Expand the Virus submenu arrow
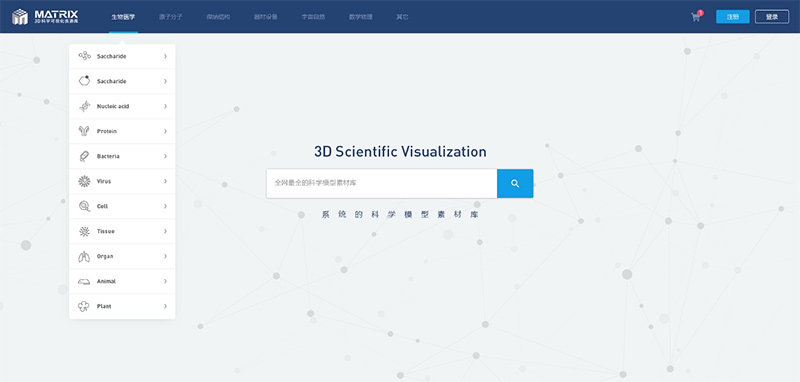Screen dimensions: 800x382 (165, 181)
